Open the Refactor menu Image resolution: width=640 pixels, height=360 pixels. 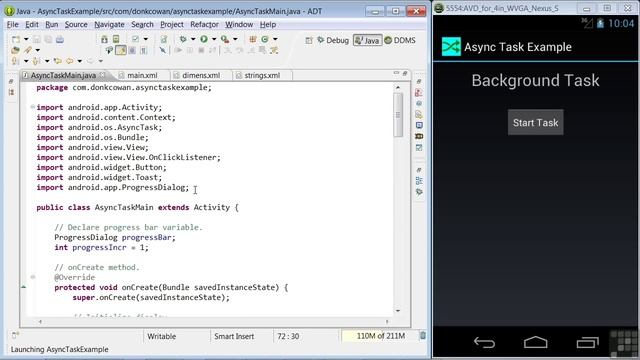point(204,24)
